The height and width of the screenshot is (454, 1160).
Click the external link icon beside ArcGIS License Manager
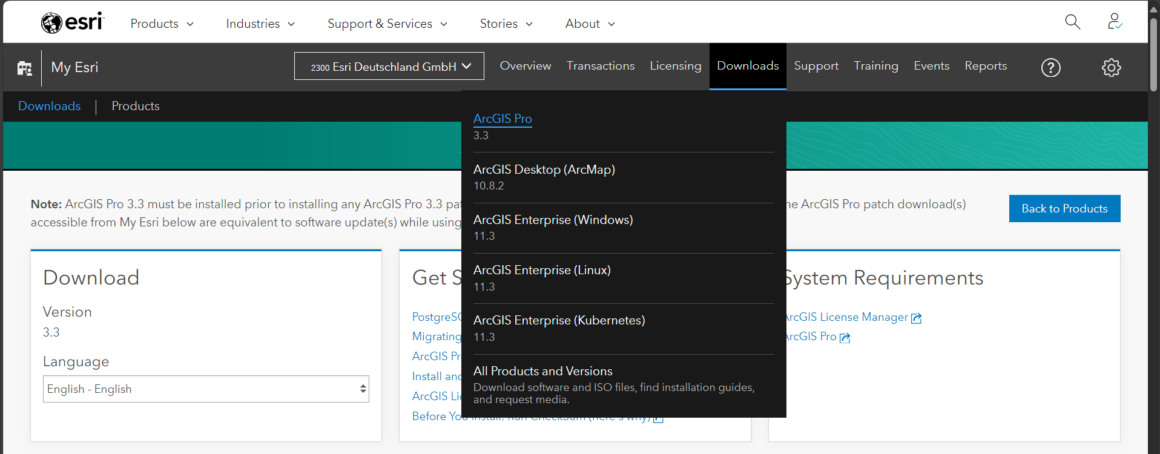tap(916, 318)
